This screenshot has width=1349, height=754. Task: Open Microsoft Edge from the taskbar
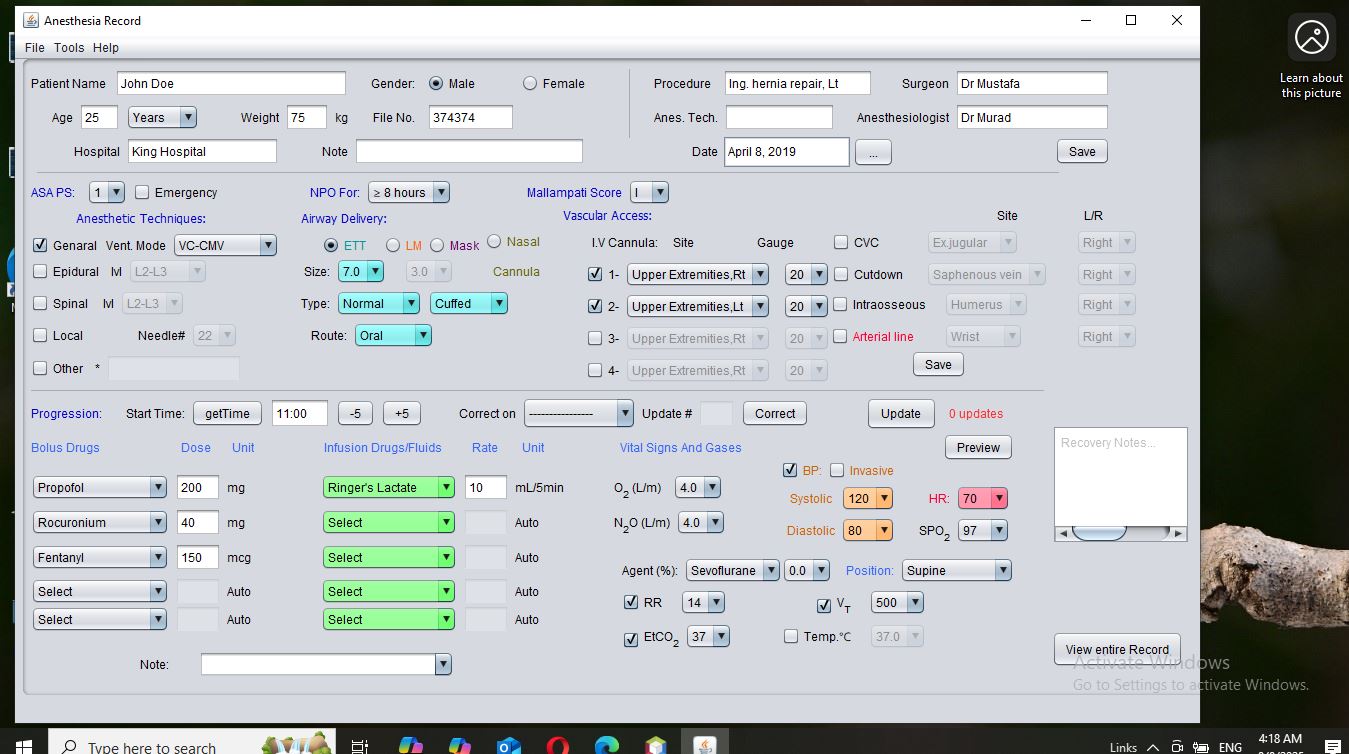point(606,746)
